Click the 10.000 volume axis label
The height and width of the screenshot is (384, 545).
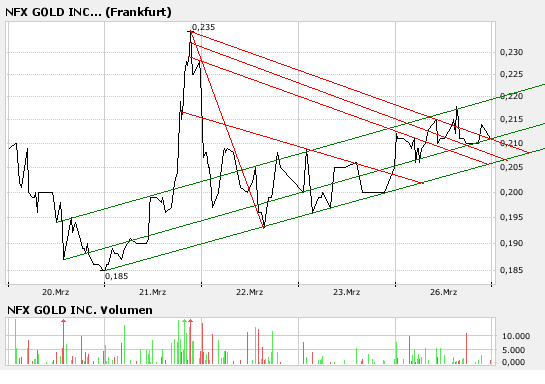pos(516,336)
